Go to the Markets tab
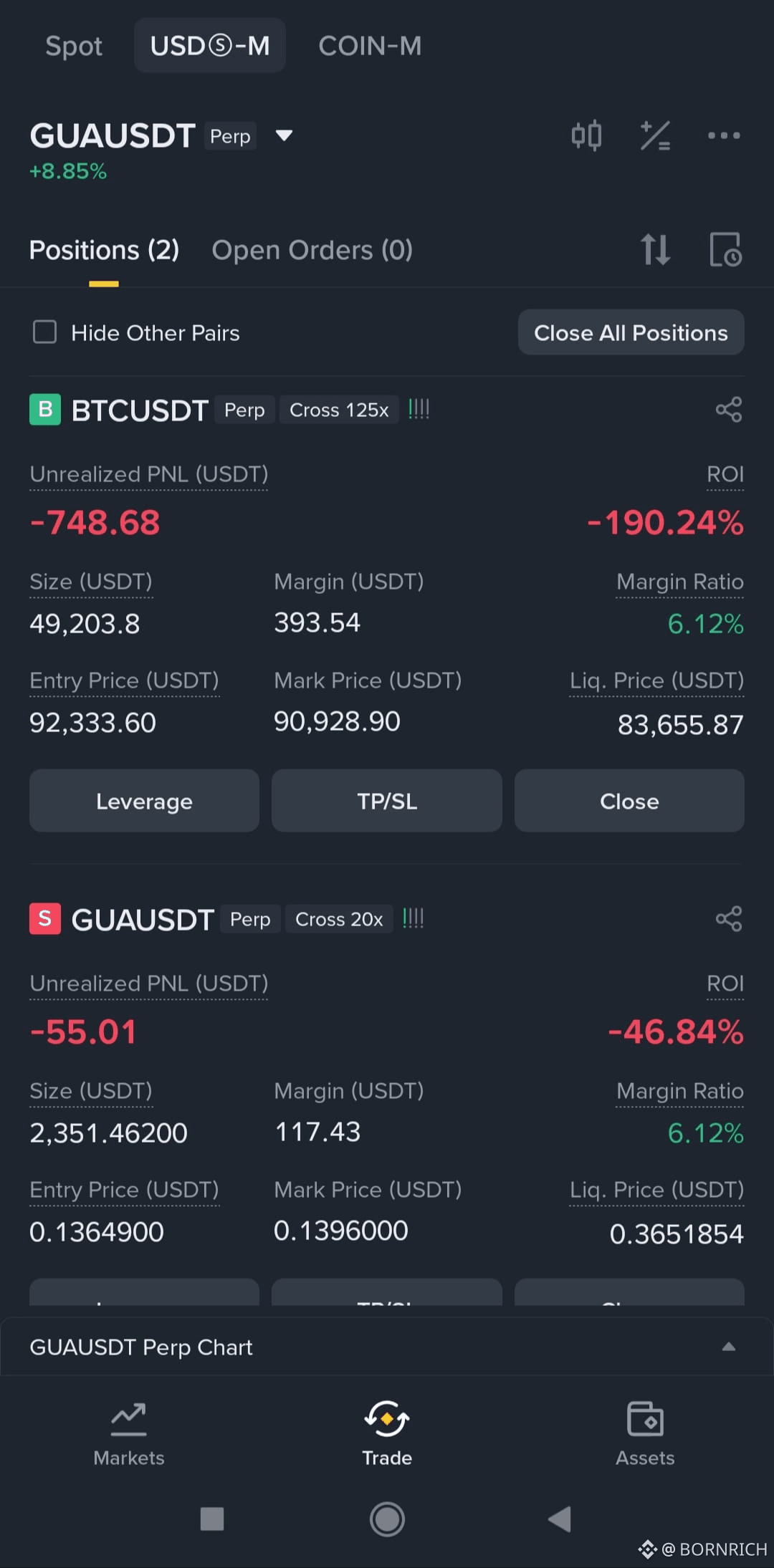This screenshot has width=774, height=1568. (129, 1434)
